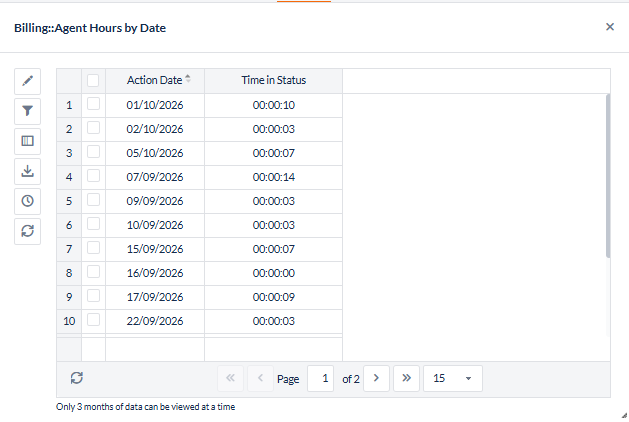
Task: Select the date cell 05/10/2026
Action: [x=155, y=153]
